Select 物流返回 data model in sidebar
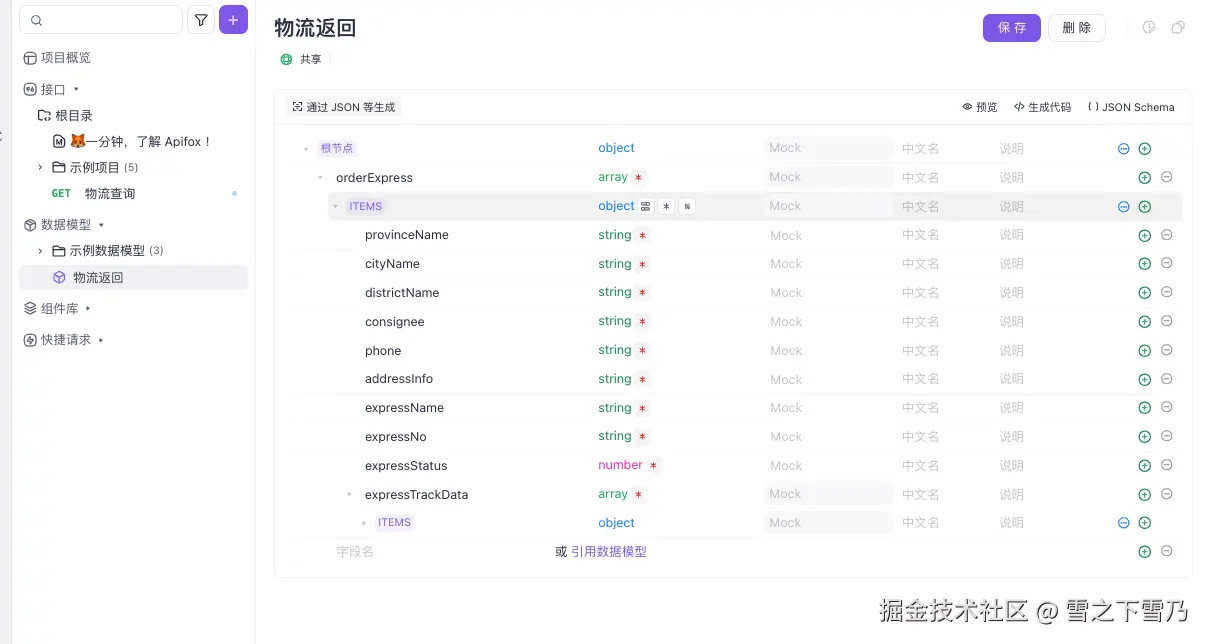 coord(133,277)
